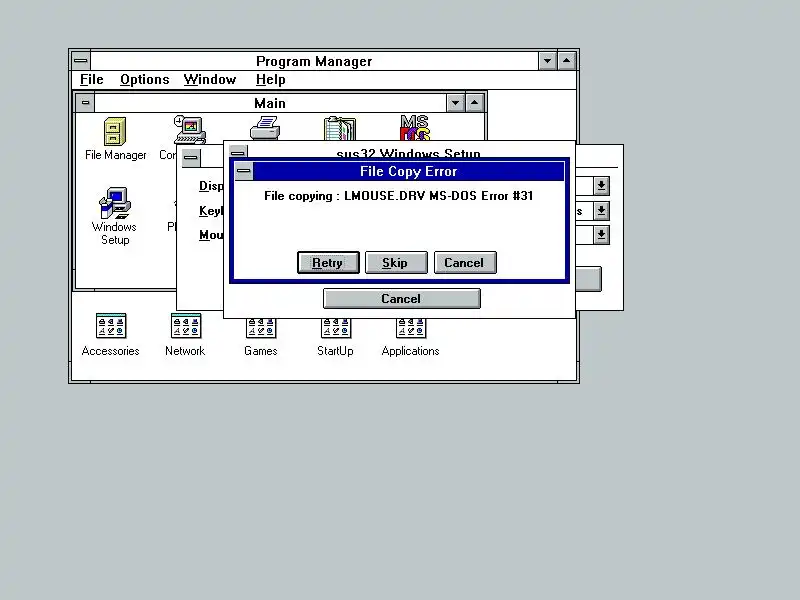The width and height of the screenshot is (800, 600).
Task: Click the File Copy Error title bar
Action: click(x=409, y=171)
